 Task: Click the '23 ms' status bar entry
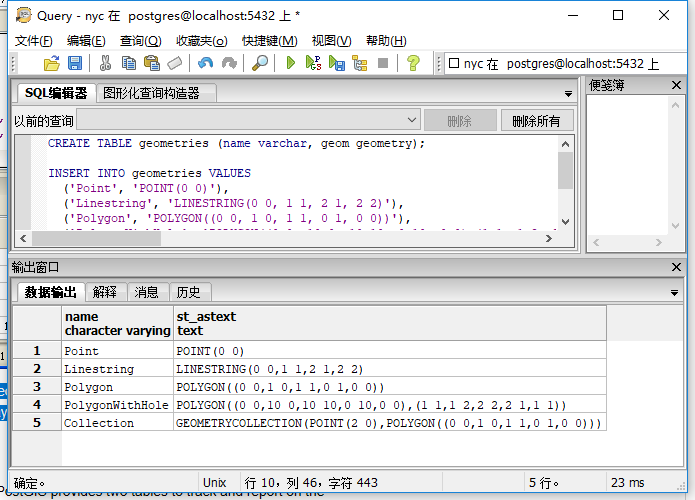point(627,482)
